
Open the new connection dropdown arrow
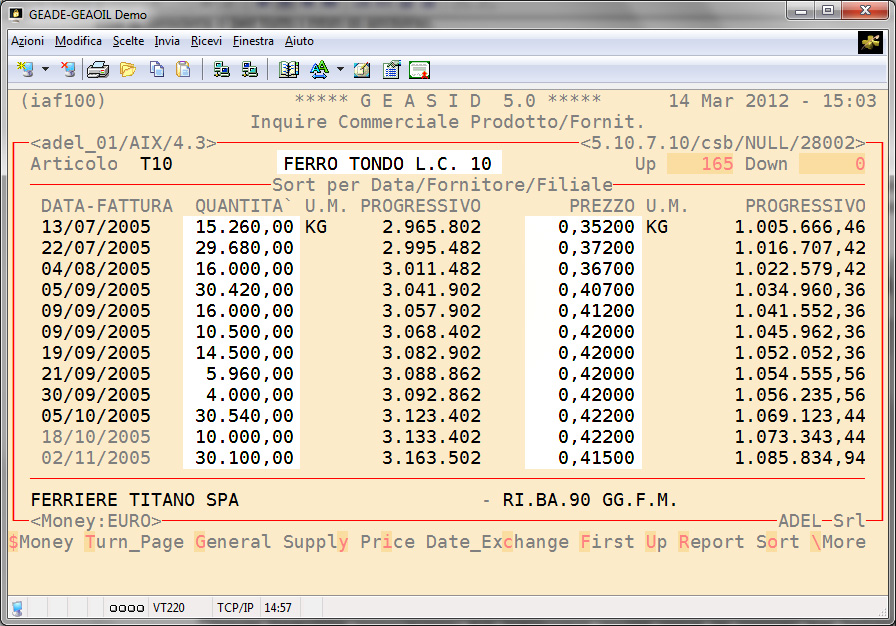[45, 70]
